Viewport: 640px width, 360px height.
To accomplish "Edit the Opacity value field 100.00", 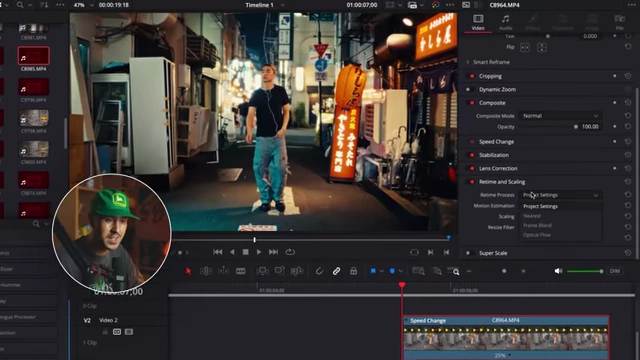I will [590, 127].
